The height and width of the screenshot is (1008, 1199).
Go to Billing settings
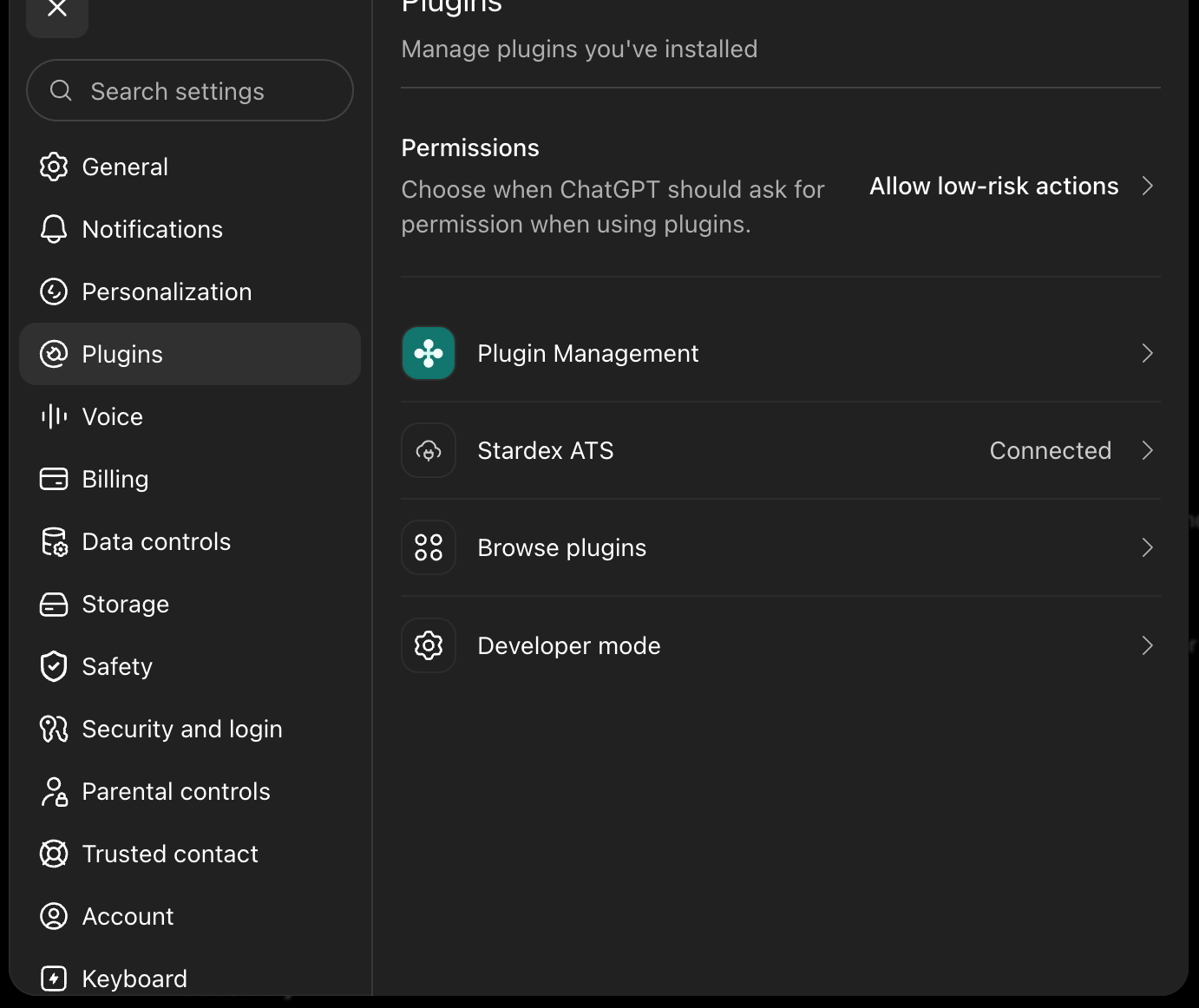(190, 479)
